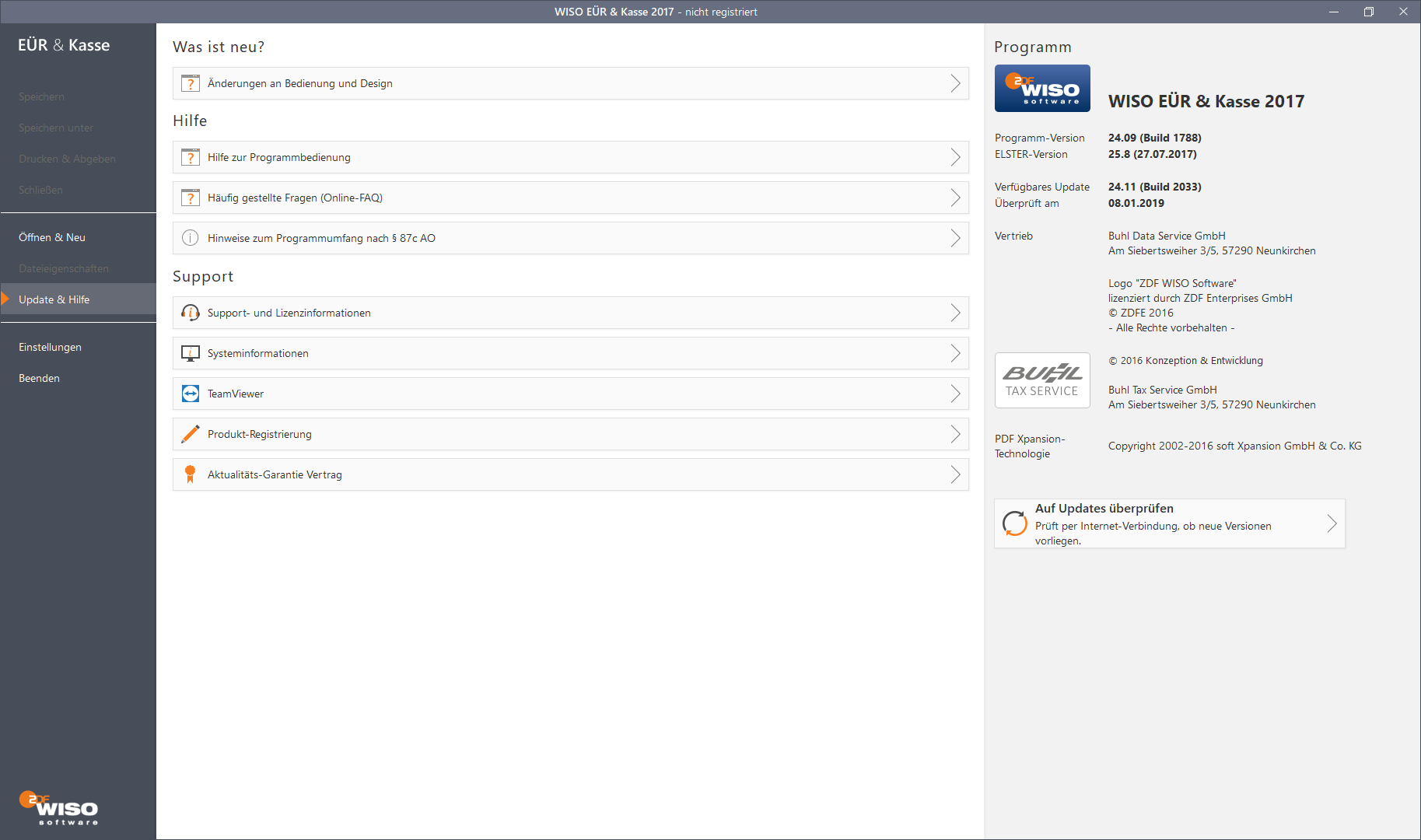Screen dimensions: 1421x840
Task: Open the Öffnen & Neu menu item
Action: [52, 237]
